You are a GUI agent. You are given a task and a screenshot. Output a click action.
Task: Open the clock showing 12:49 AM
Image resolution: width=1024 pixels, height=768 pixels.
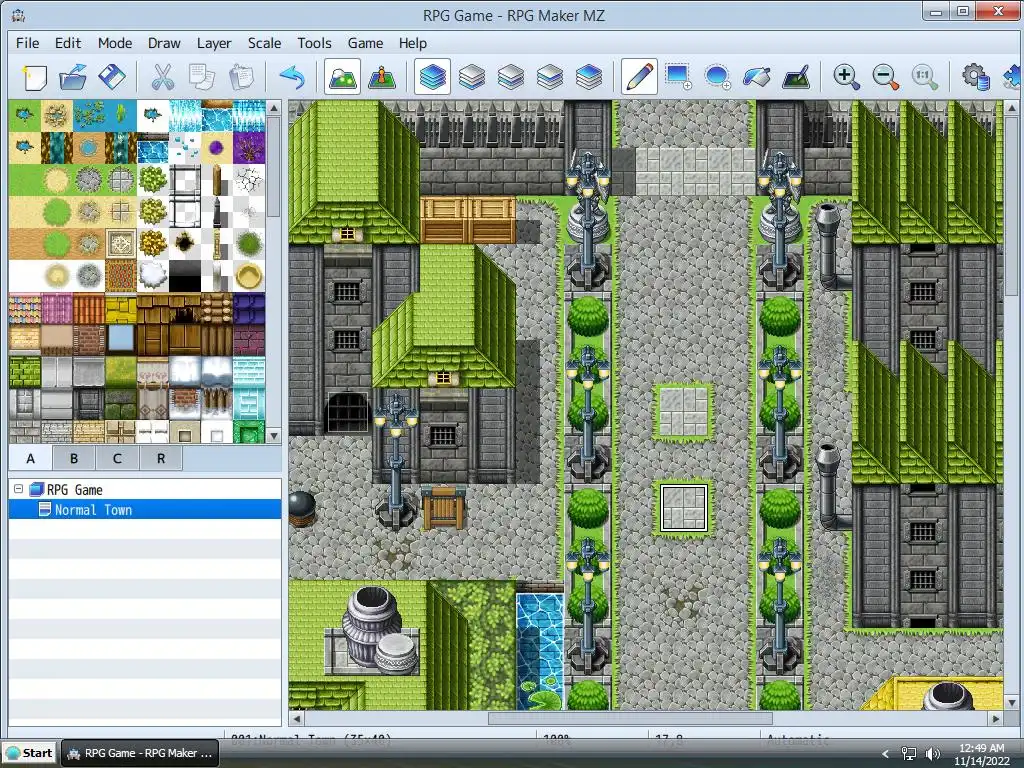pyautogui.click(x=982, y=754)
